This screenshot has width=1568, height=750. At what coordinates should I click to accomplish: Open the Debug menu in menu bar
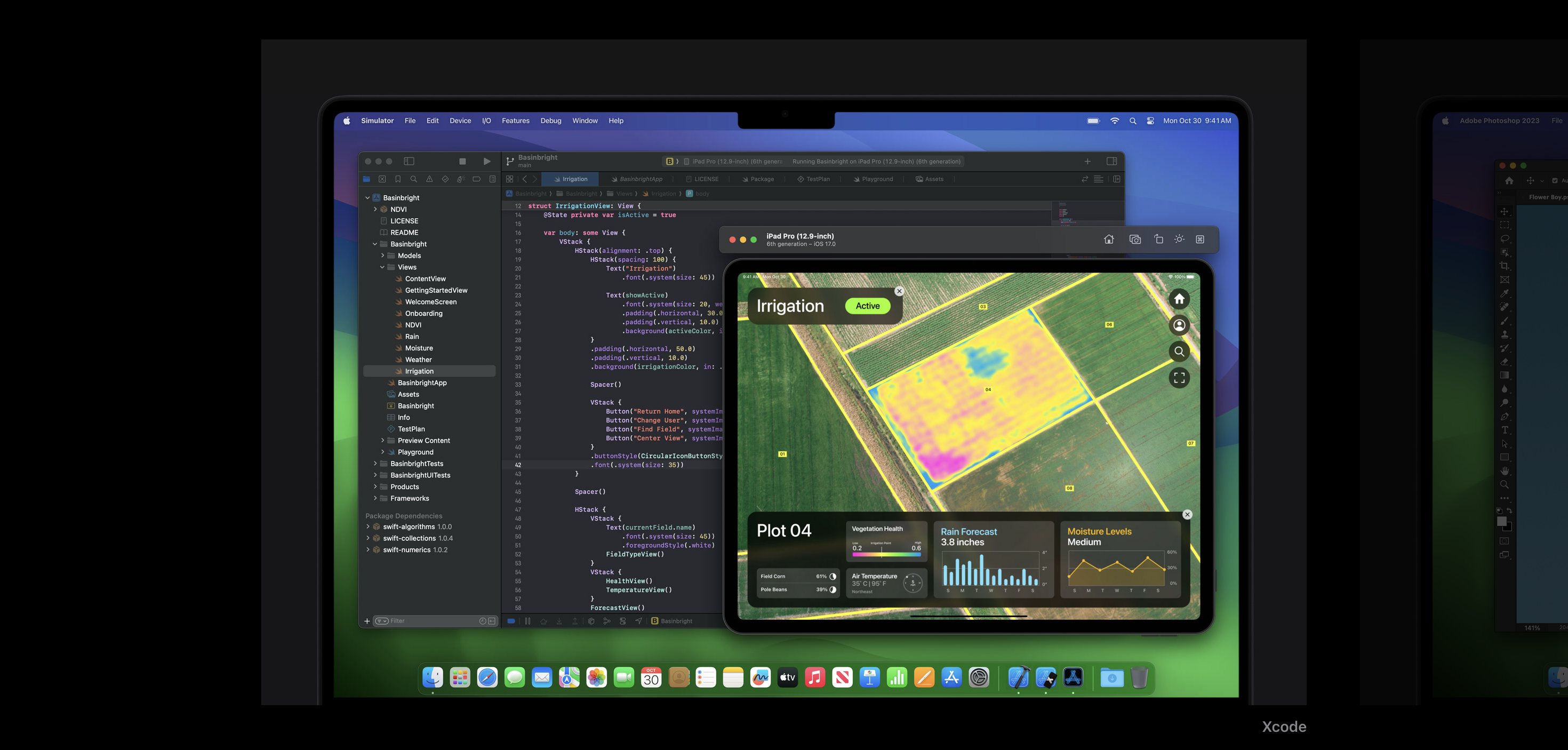pyautogui.click(x=551, y=121)
